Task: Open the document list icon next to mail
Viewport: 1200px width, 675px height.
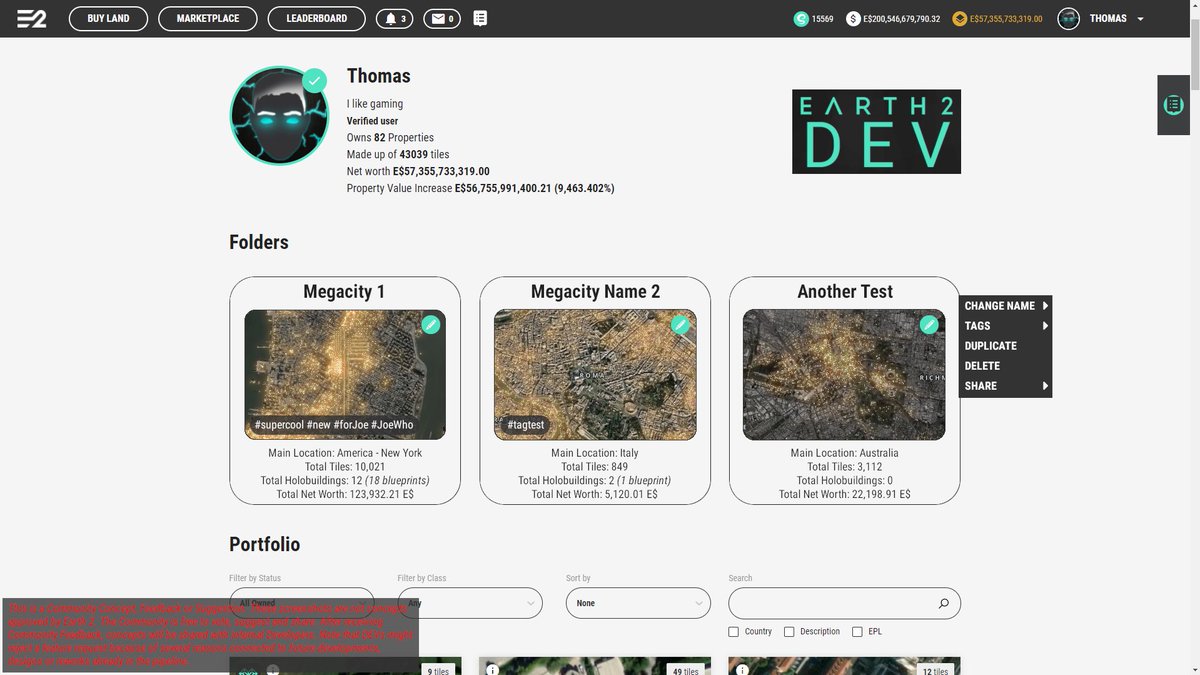Action: click(x=481, y=18)
